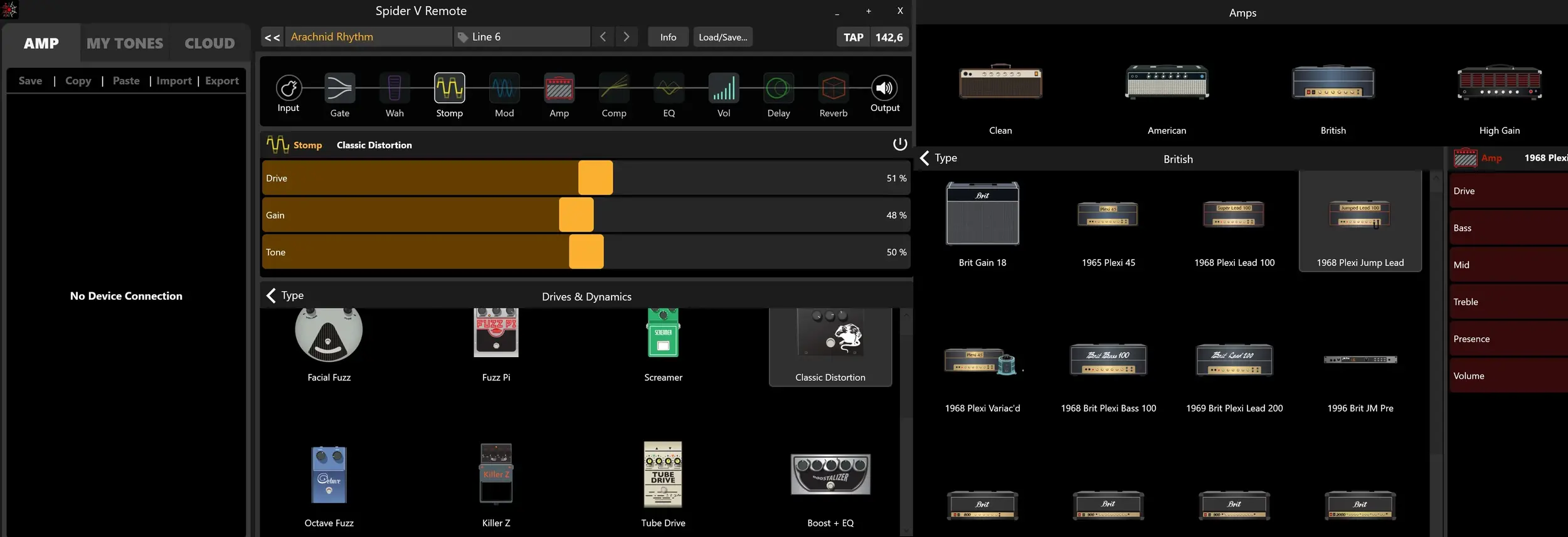1568x537 pixels.
Task: Go to previous preset arrow
Action: 603,37
